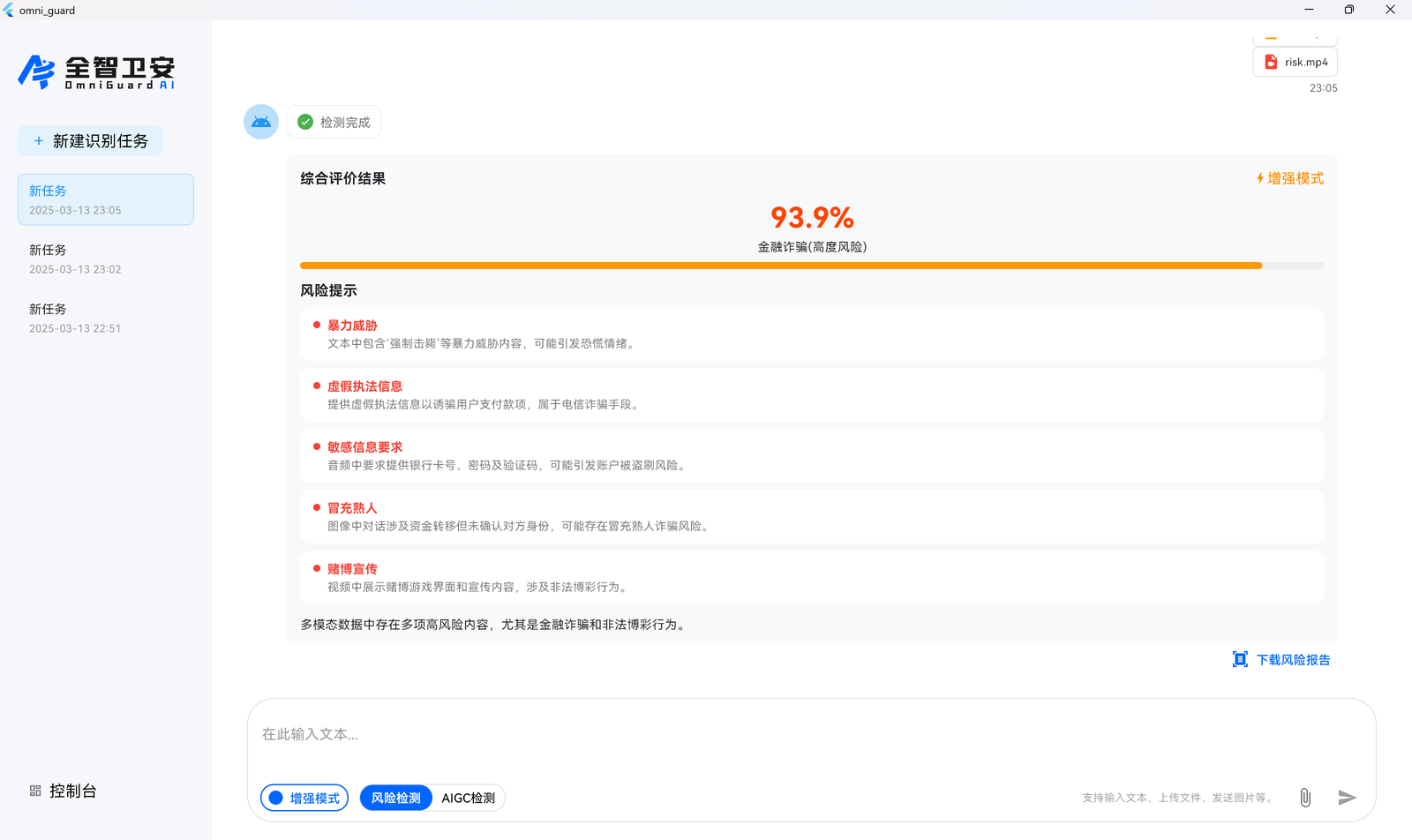Screen dimensions: 1412x840
Task: Switch to AIGC检测 mode
Action: tap(468, 798)
